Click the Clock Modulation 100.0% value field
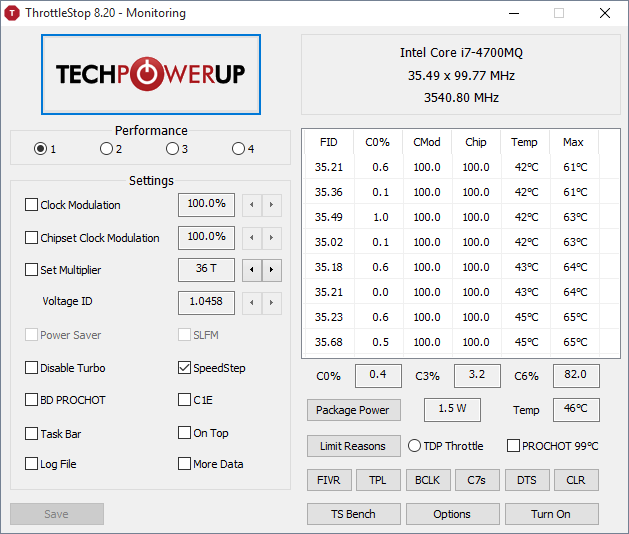 point(207,205)
